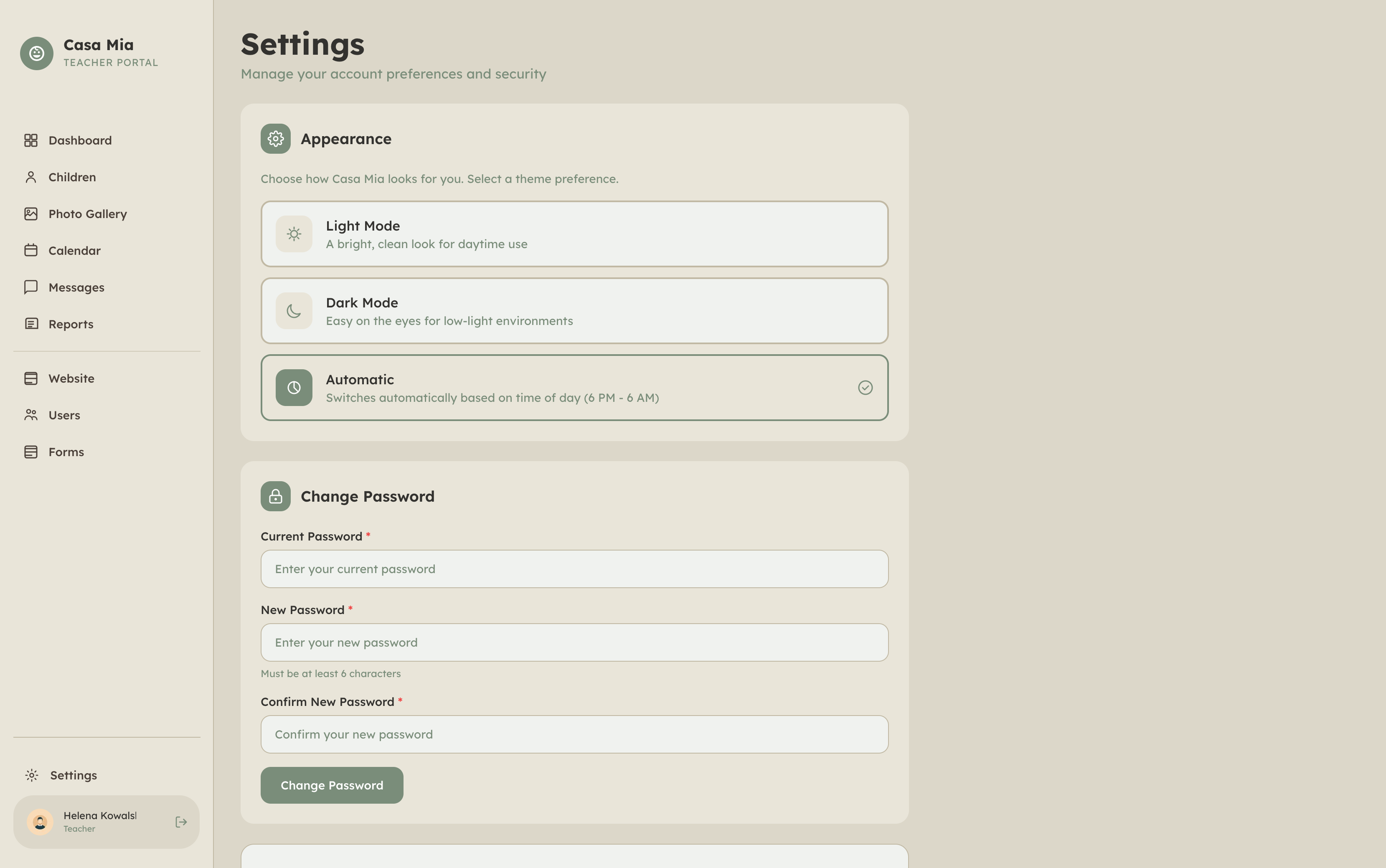This screenshot has height=868, width=1386.
Task: Select Dark Mode theme
Action: click(x=574, y=311)
